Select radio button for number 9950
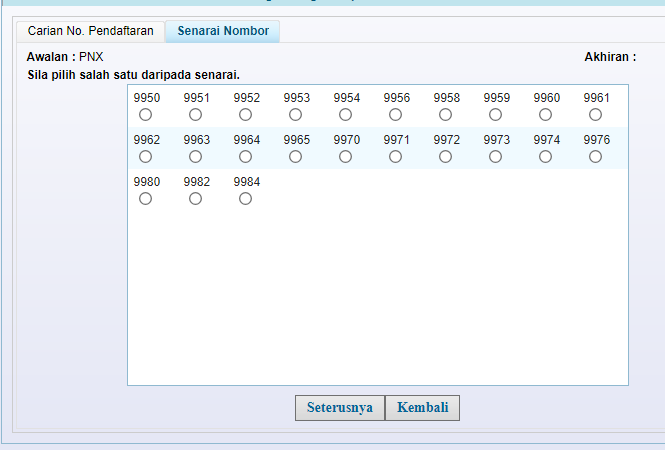 (146, 115)
